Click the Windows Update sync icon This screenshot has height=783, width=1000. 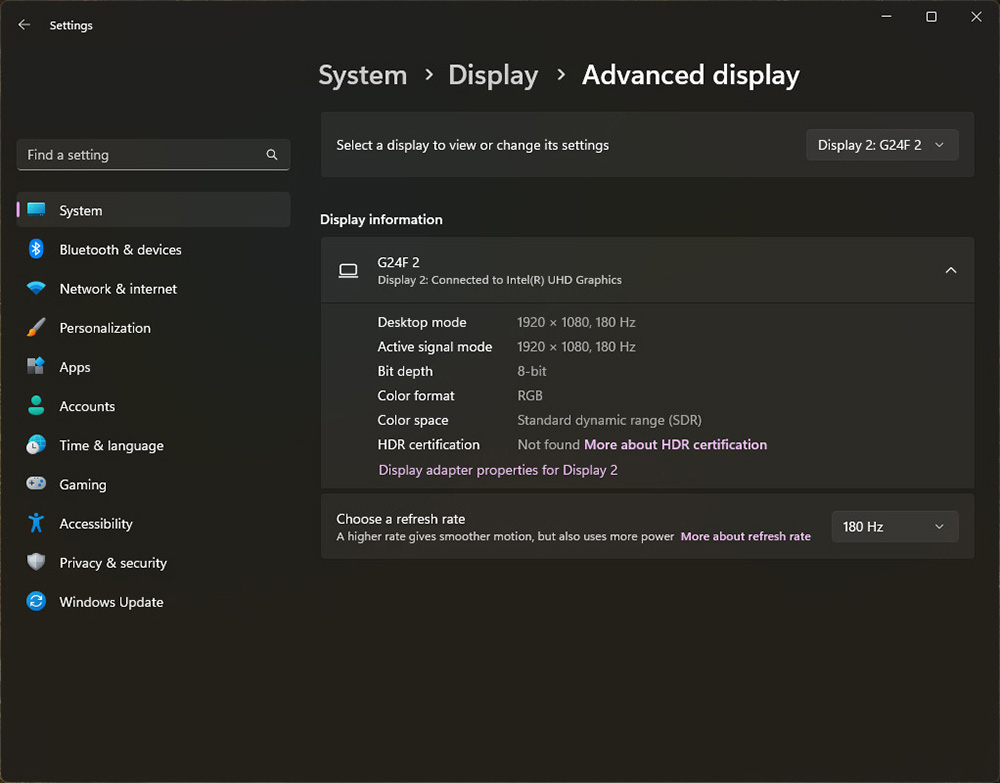pos(36,601)
